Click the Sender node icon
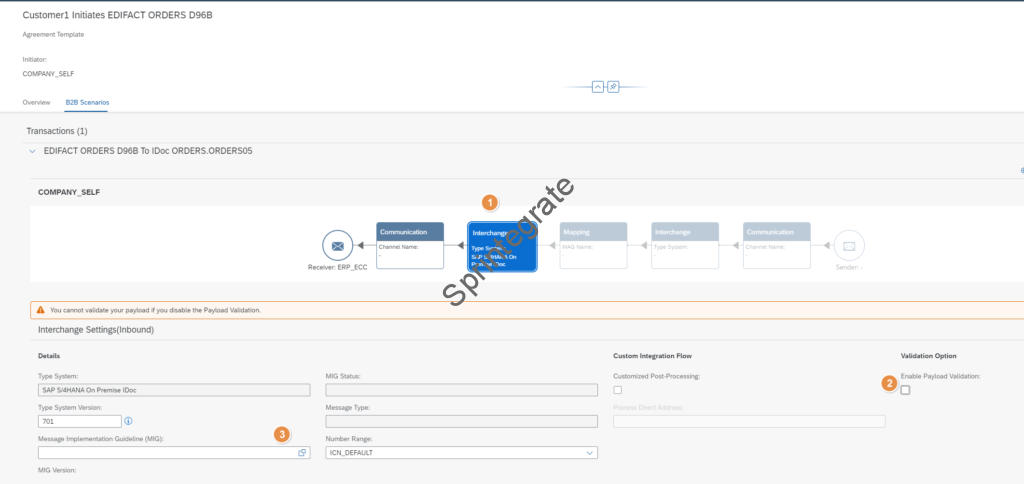Screen dimensions: 1024x484 point(848,245)
